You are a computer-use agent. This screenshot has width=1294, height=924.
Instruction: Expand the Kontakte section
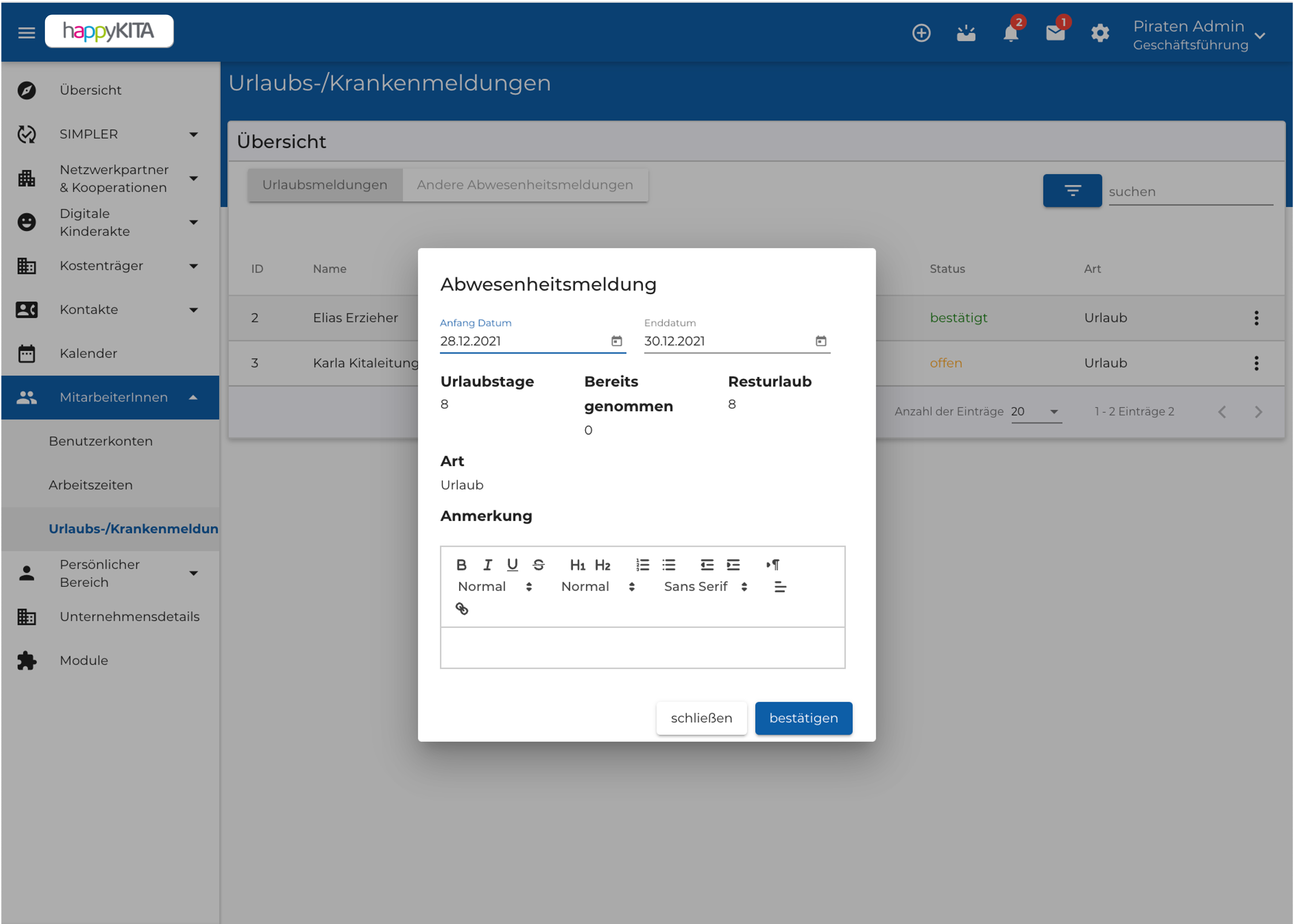[x=110, y=310]
